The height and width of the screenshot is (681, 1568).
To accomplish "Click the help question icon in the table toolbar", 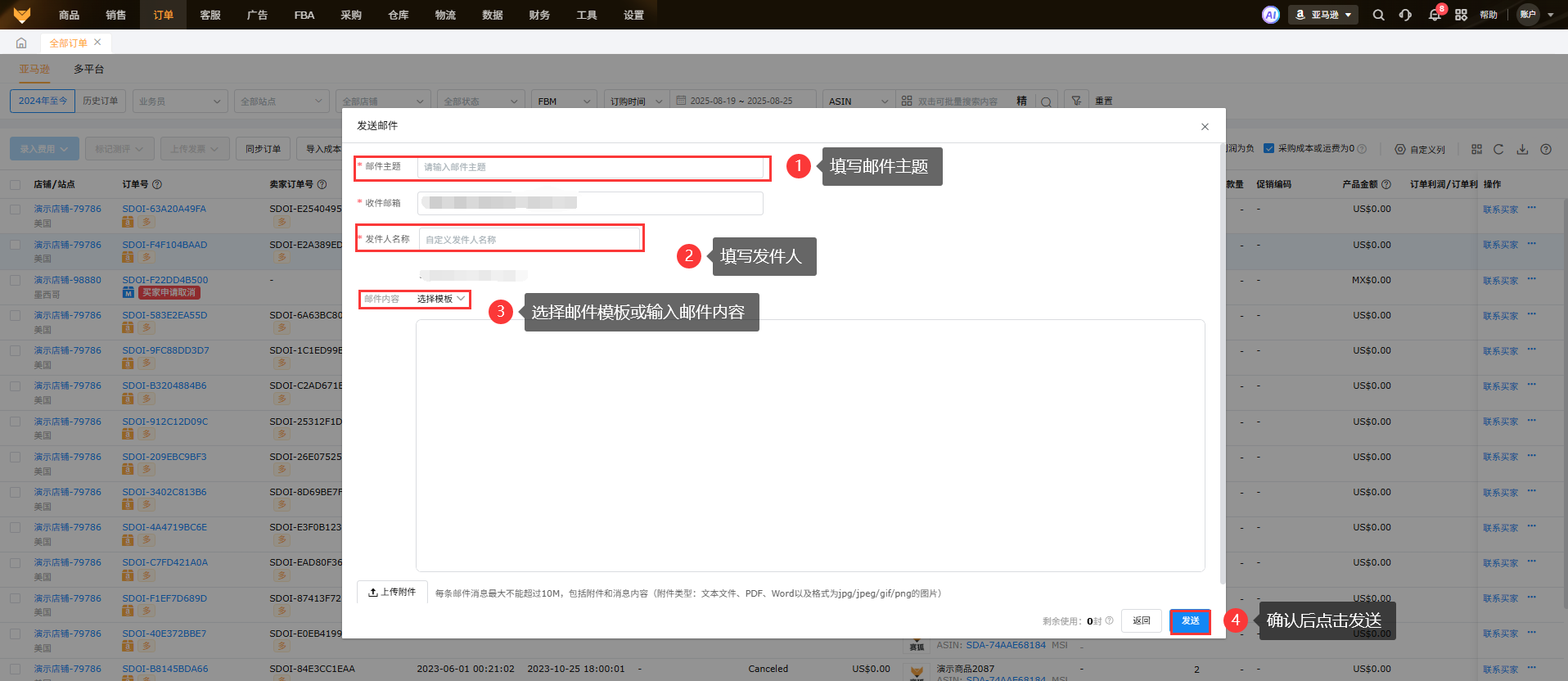I will [x=1546, y=149].
